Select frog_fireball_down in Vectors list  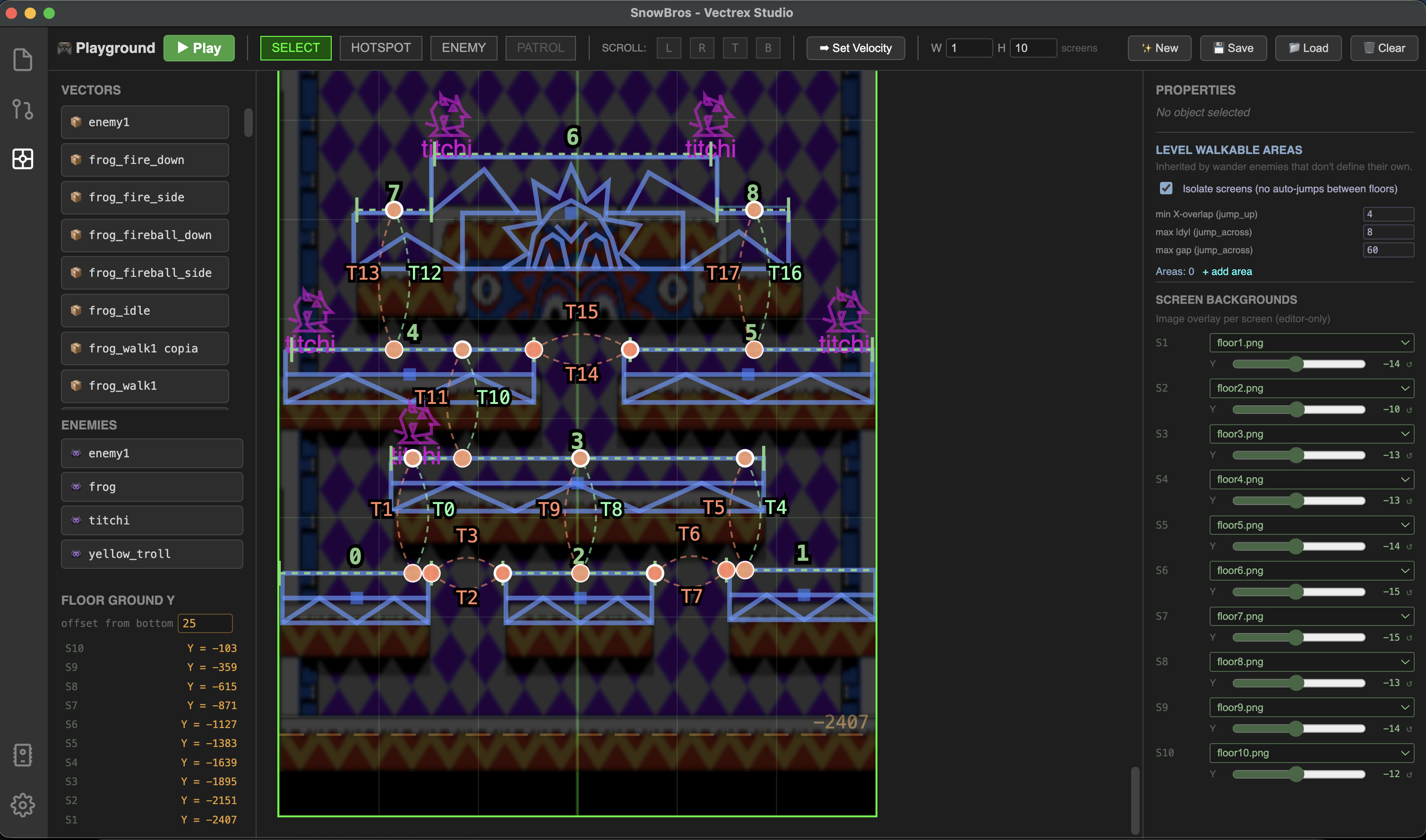(145, 235)
